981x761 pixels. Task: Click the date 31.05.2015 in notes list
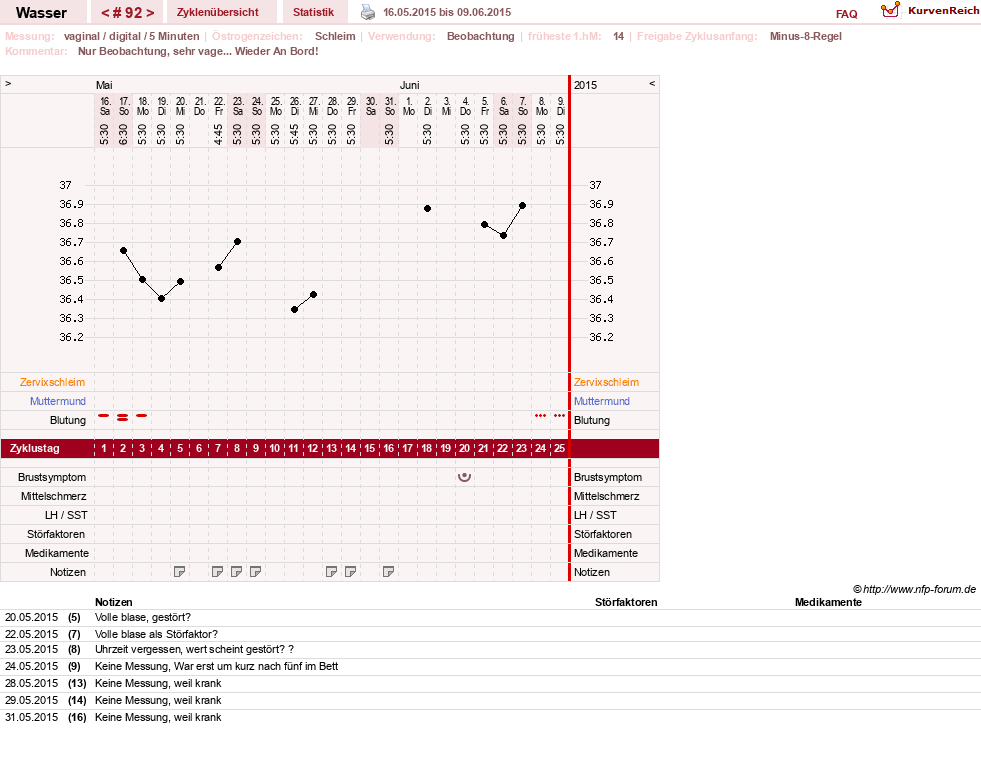click(31, 717)
